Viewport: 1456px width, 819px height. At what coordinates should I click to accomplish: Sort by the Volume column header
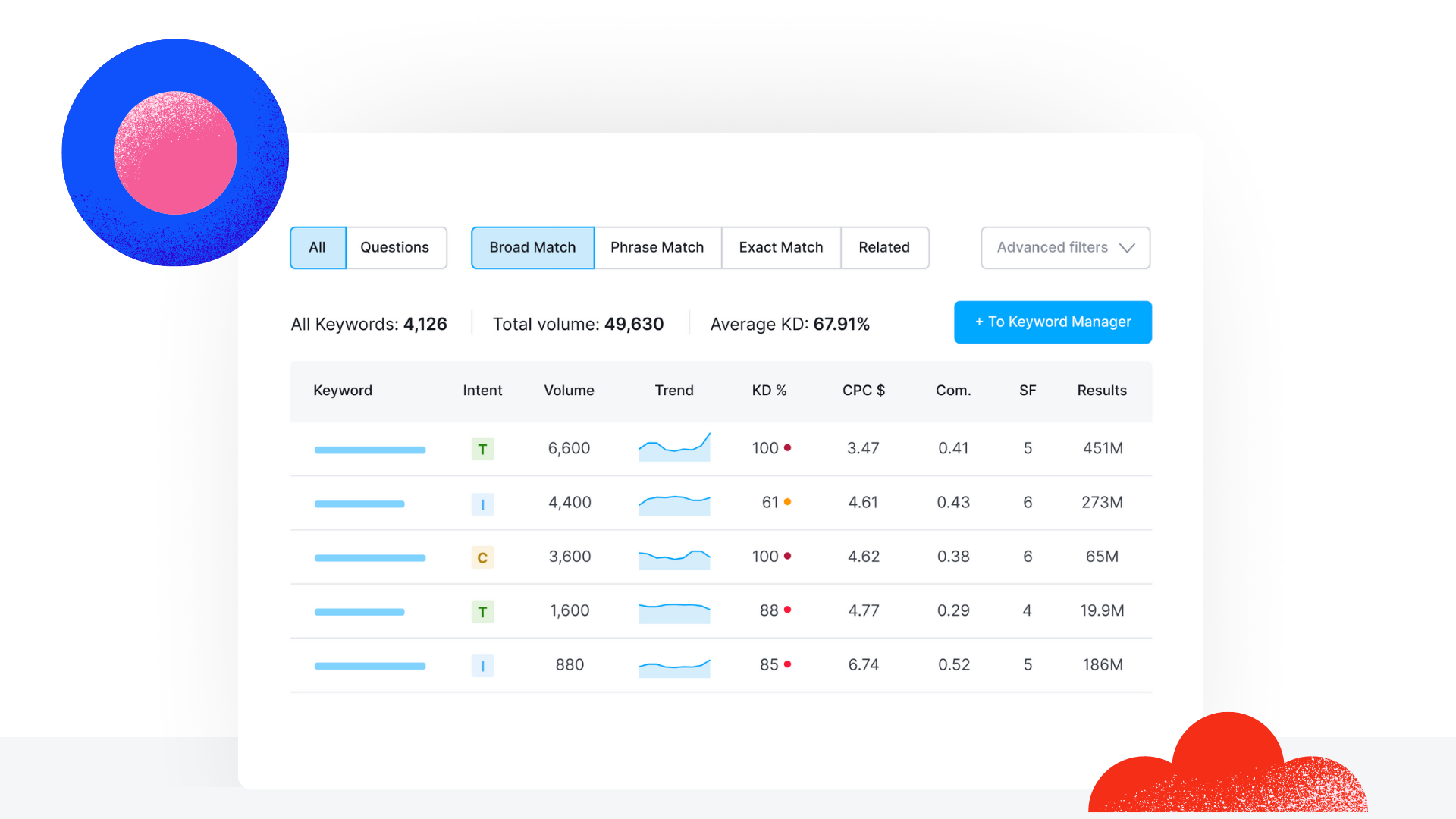(x=569, y=391)
